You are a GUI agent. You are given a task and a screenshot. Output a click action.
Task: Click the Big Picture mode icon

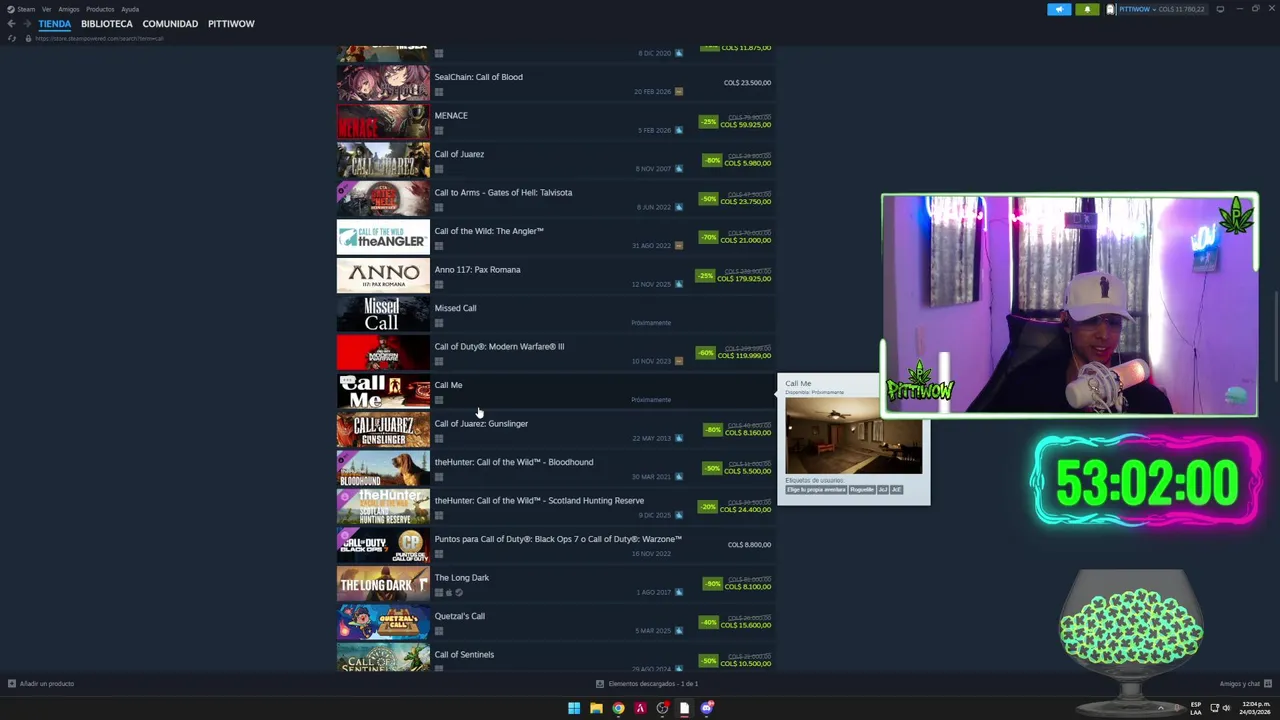[1220, 9]
